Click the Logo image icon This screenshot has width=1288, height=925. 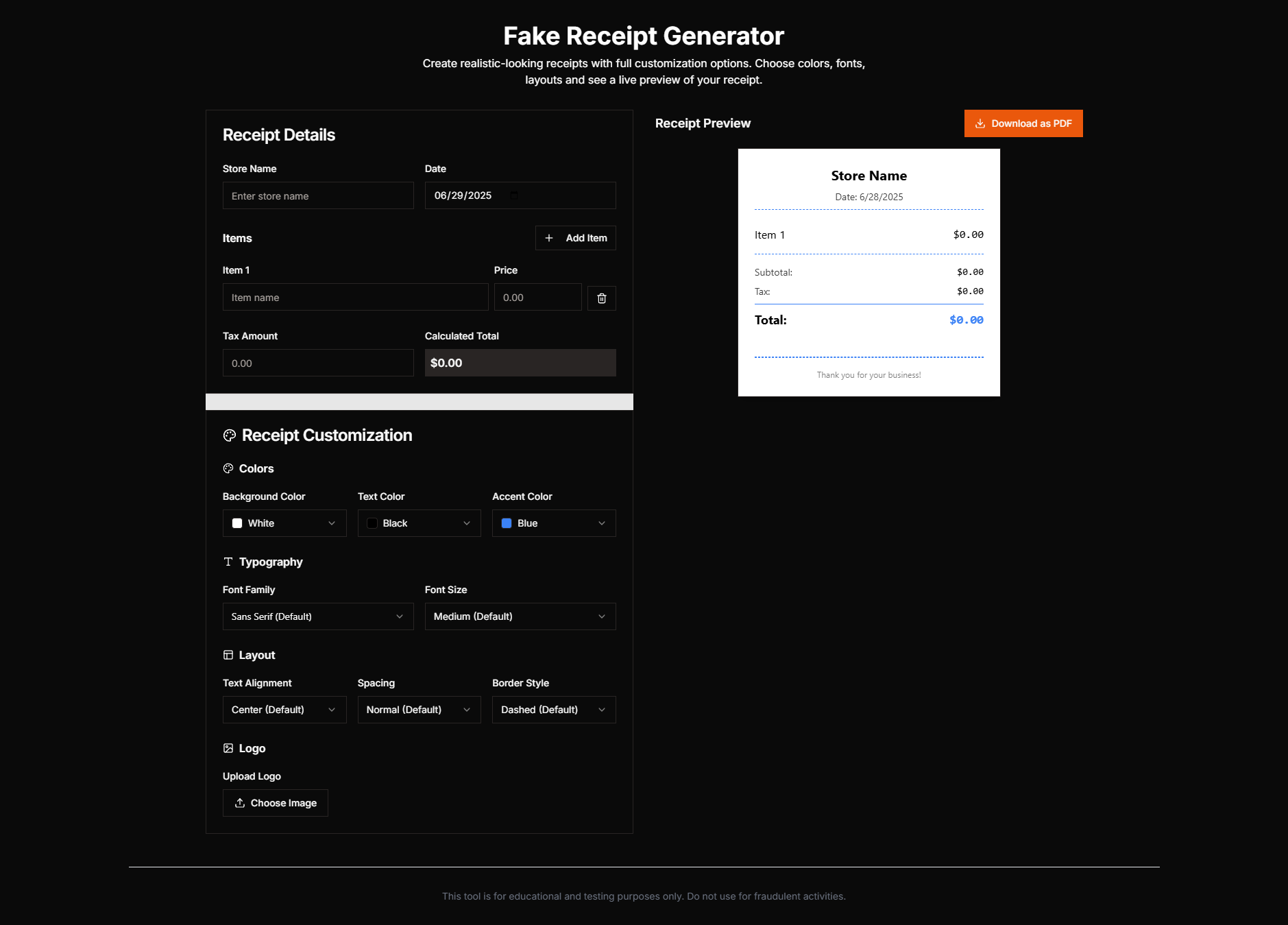[x=228, y=748]
